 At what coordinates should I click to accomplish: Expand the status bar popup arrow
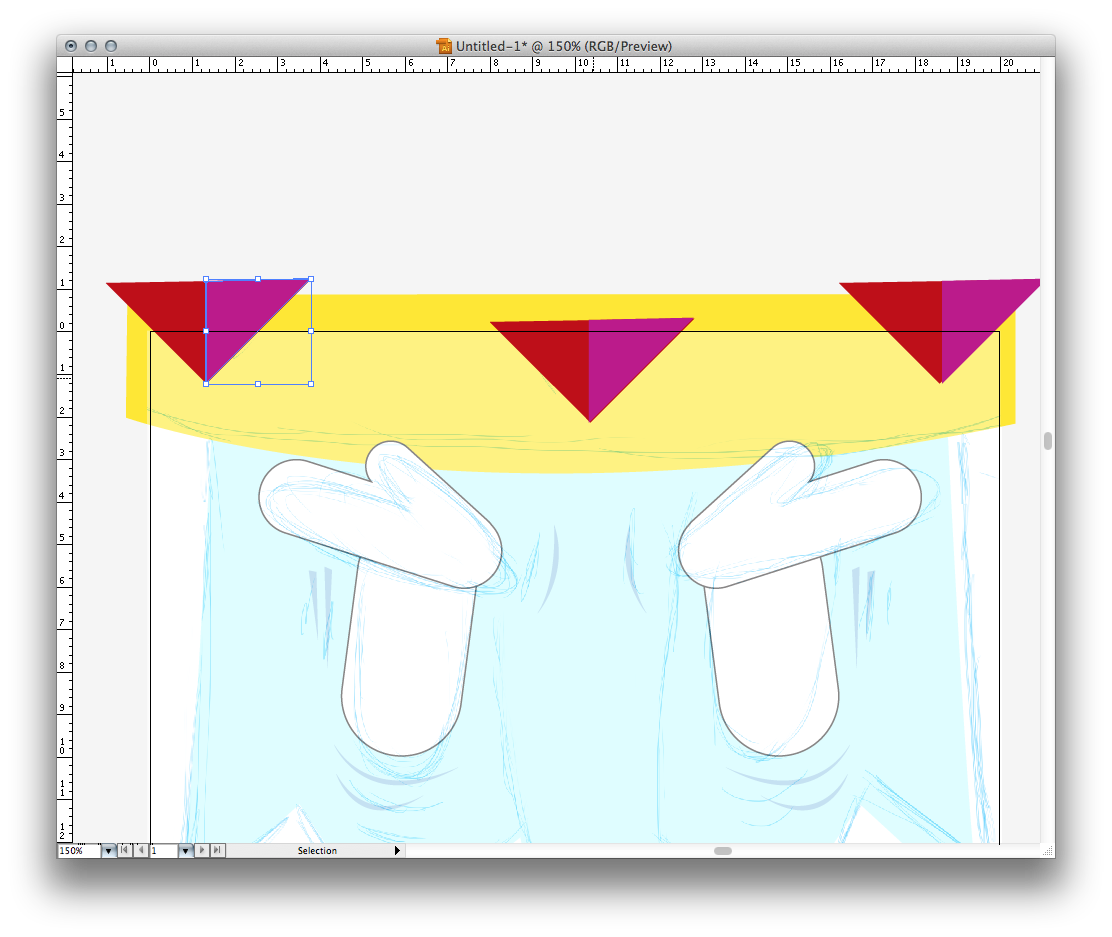click(x=397, y=850)
